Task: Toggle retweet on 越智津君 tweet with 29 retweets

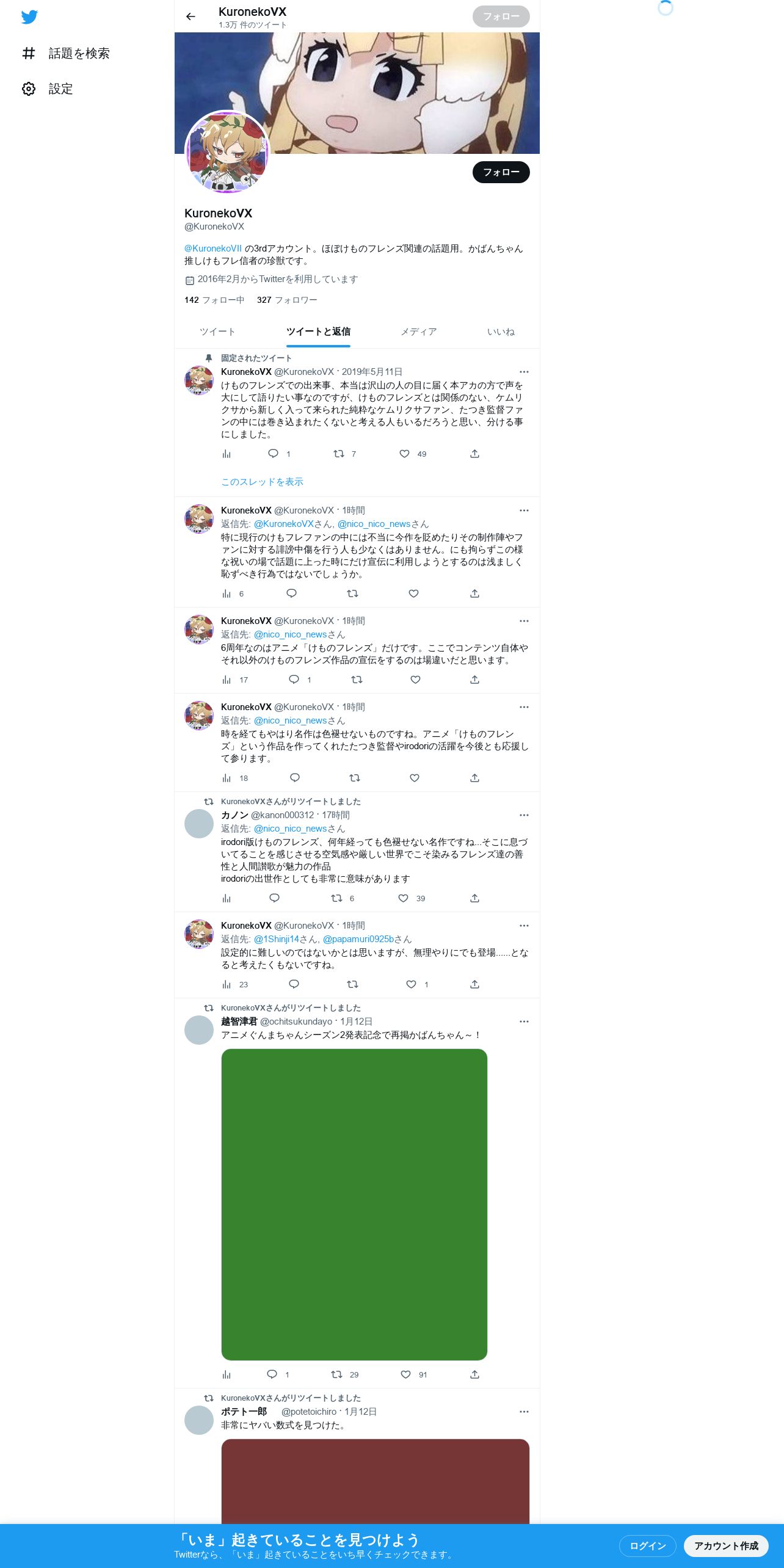Action: (x=336, y=1374)
